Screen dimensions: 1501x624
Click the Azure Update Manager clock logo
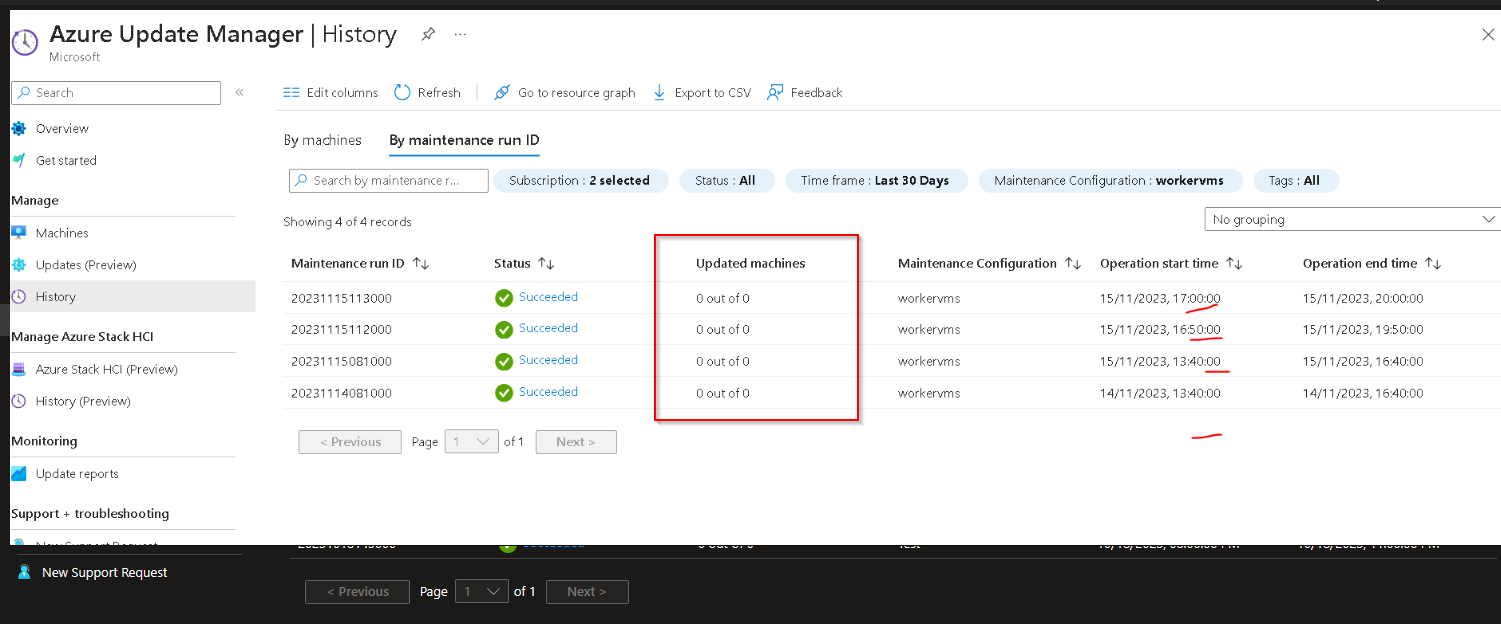click(x=25, y=41)
